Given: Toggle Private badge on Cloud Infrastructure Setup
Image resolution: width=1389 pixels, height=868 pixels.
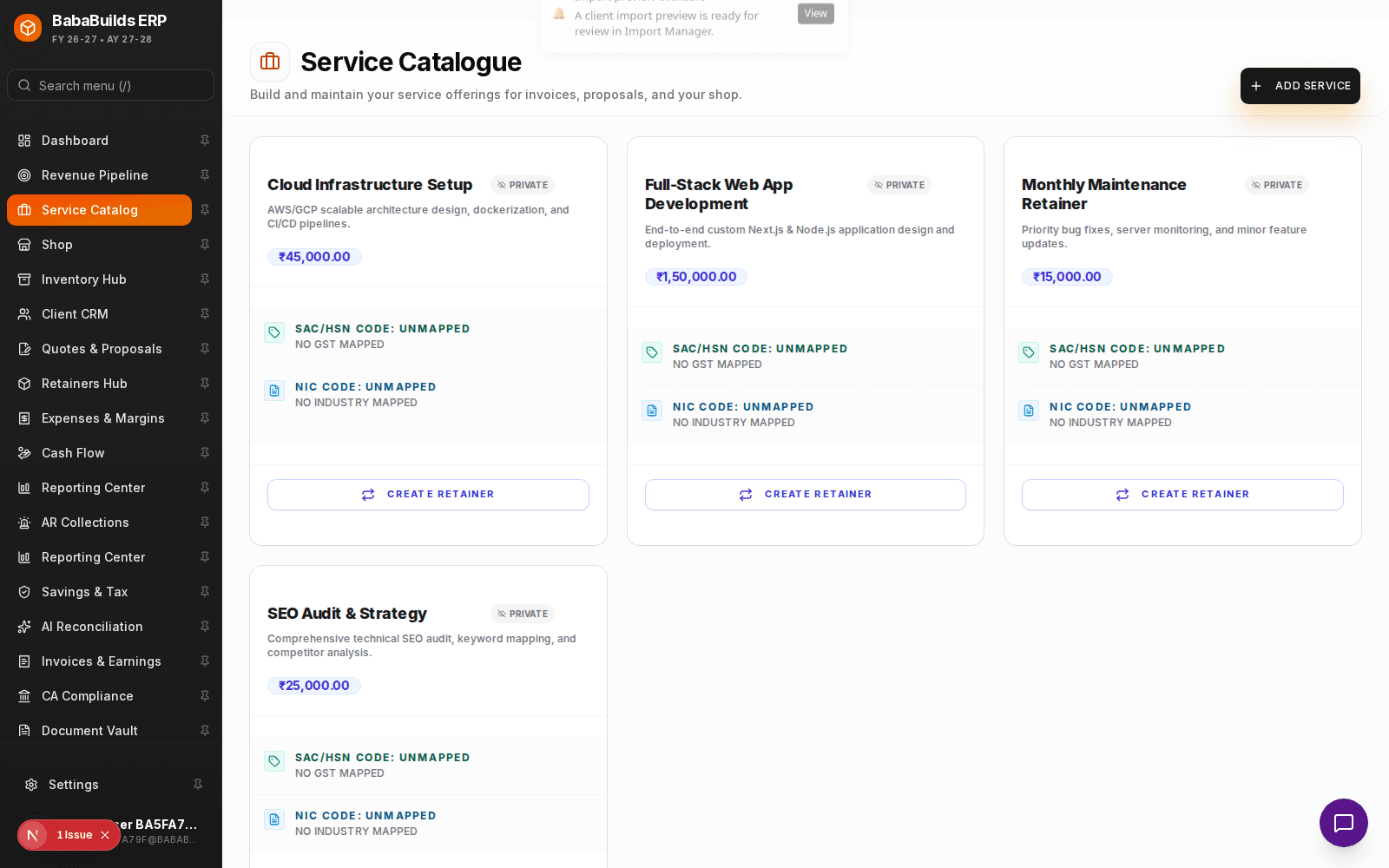Looking at the screenshot, I should point(523,185).
